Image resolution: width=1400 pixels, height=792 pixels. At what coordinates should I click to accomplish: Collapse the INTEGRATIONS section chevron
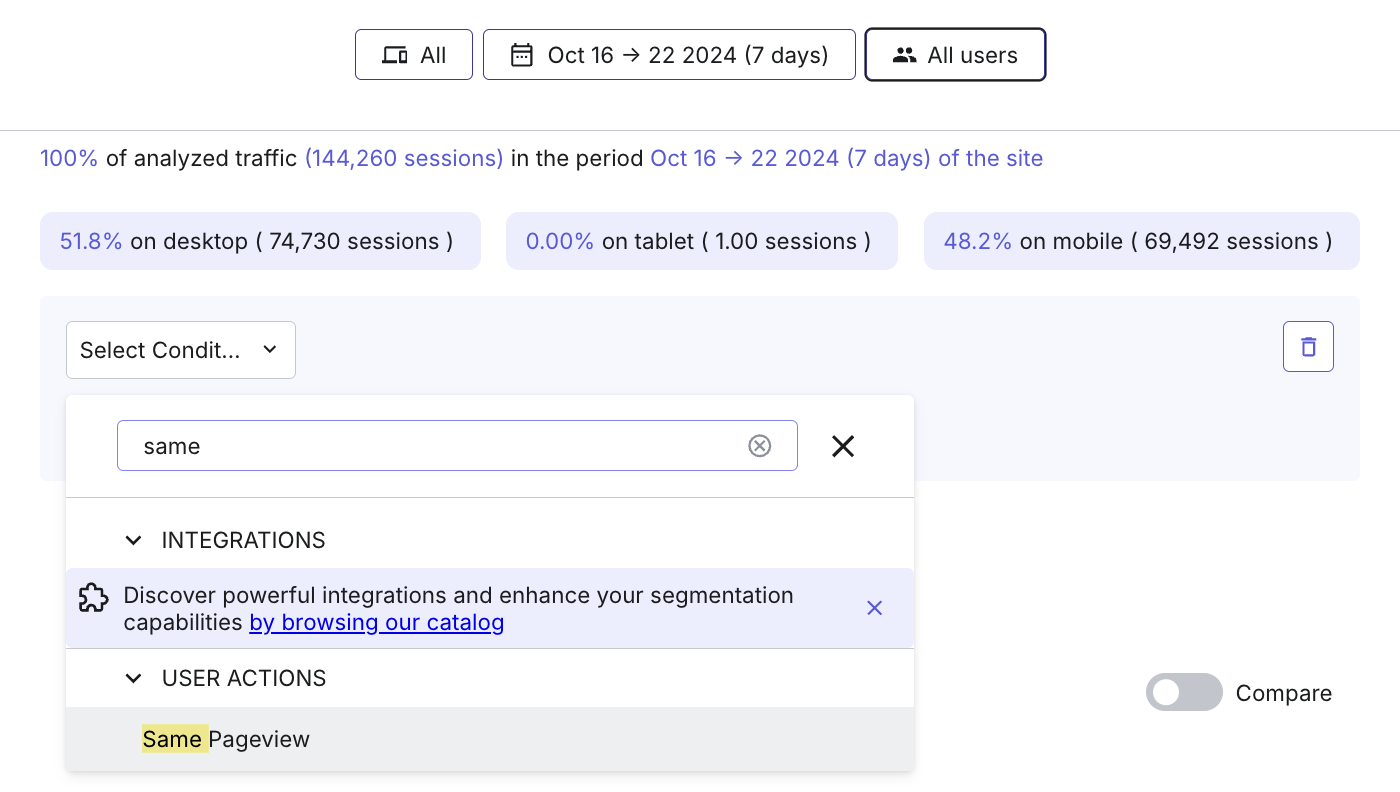tap(133, 540)
